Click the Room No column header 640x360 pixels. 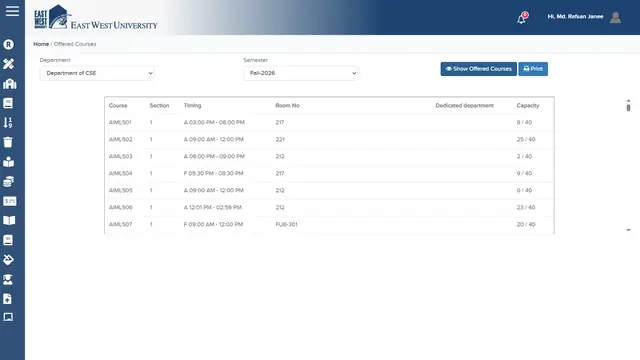(287, 105)
